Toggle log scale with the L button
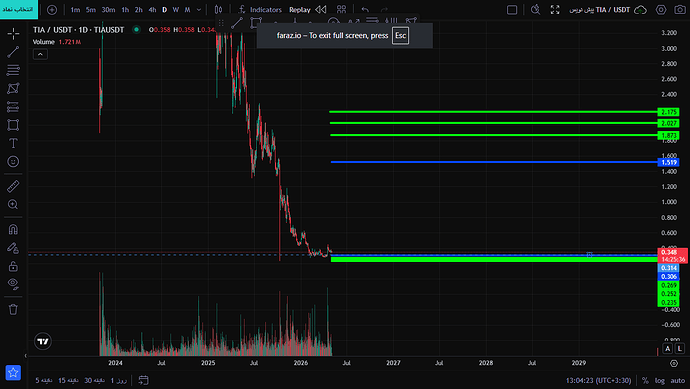 click(680, 349)
